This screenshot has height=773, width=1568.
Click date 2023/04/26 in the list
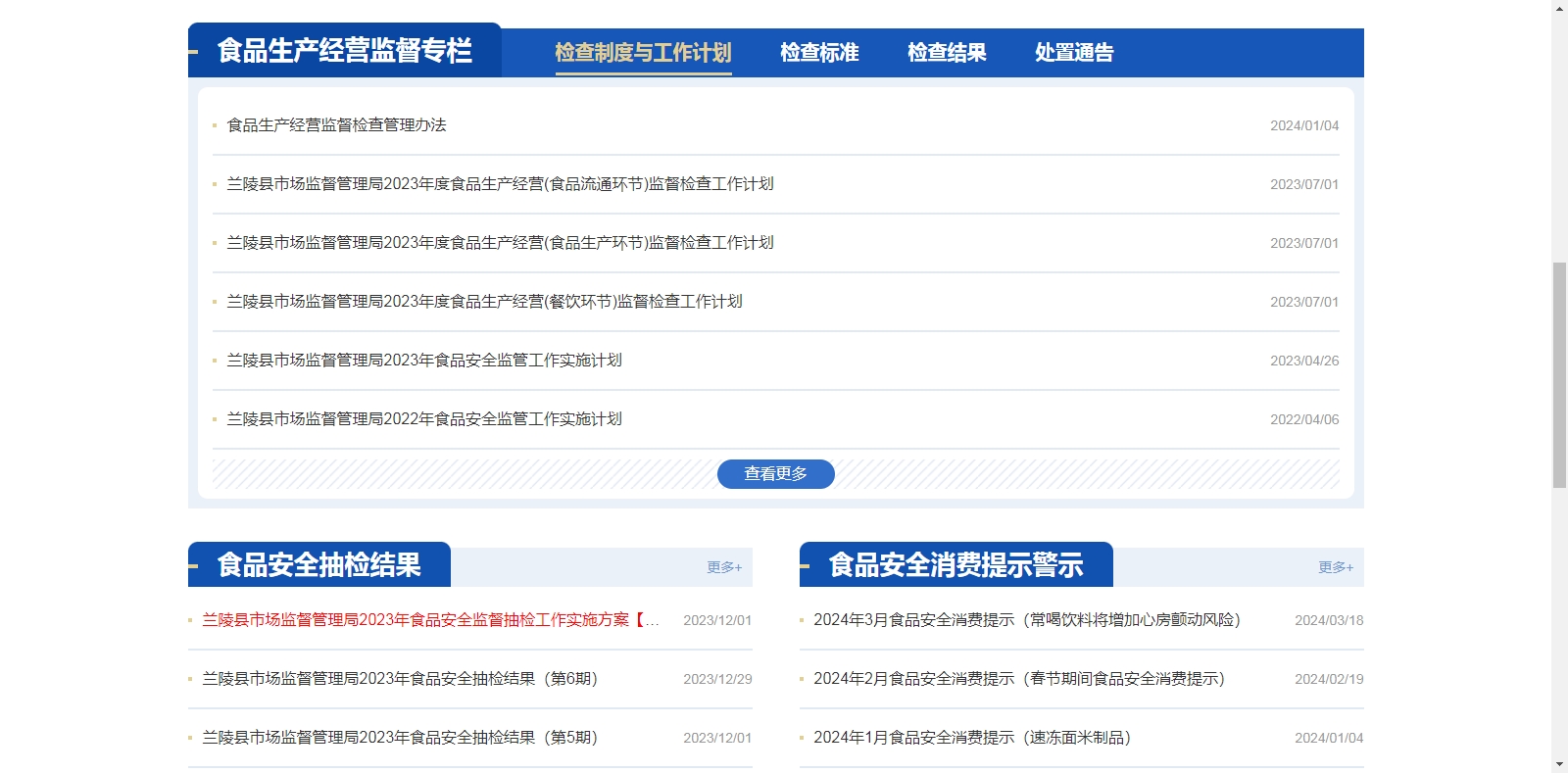1304,361
